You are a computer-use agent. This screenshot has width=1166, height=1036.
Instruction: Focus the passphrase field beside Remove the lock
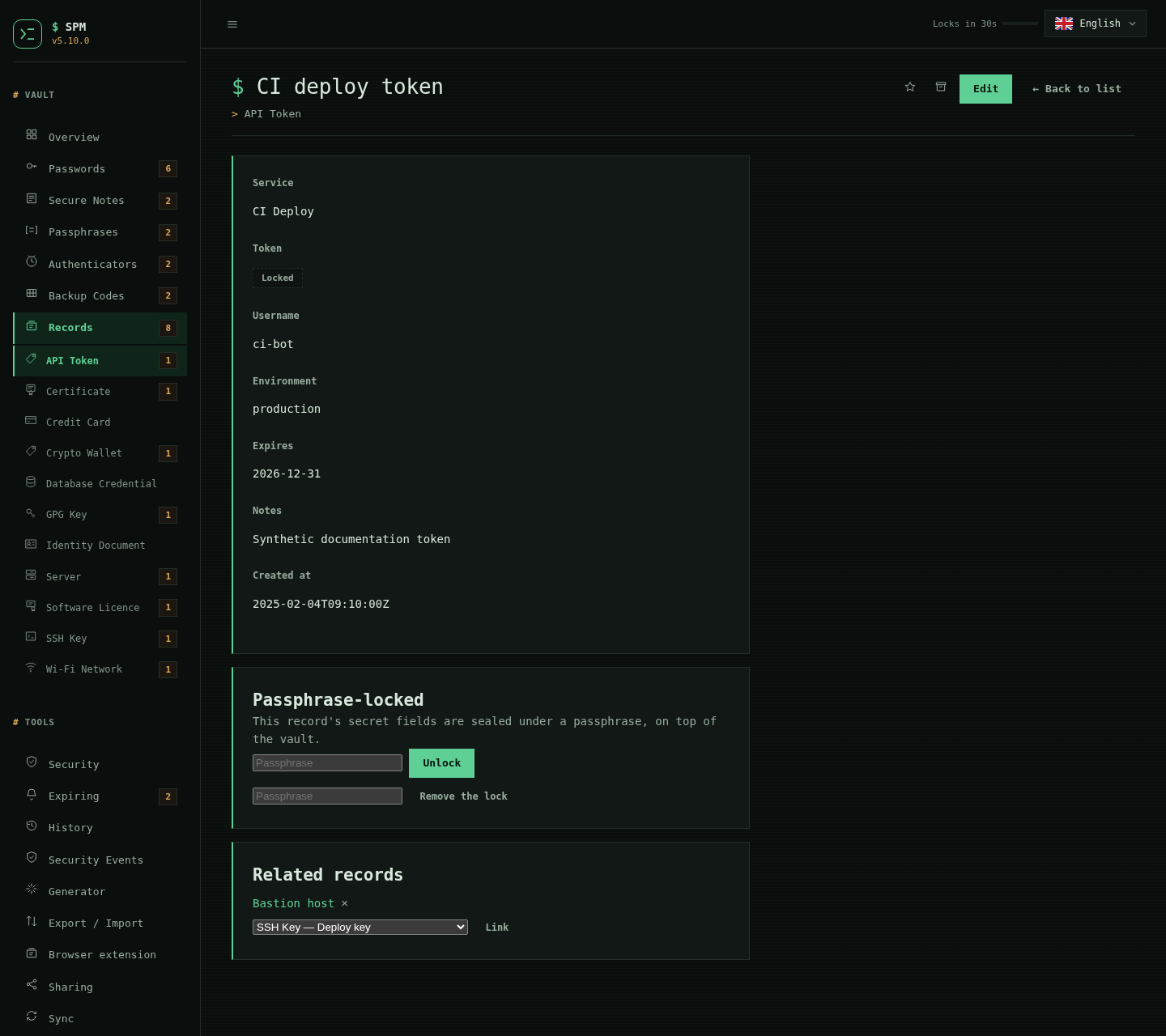pos(327,796)
